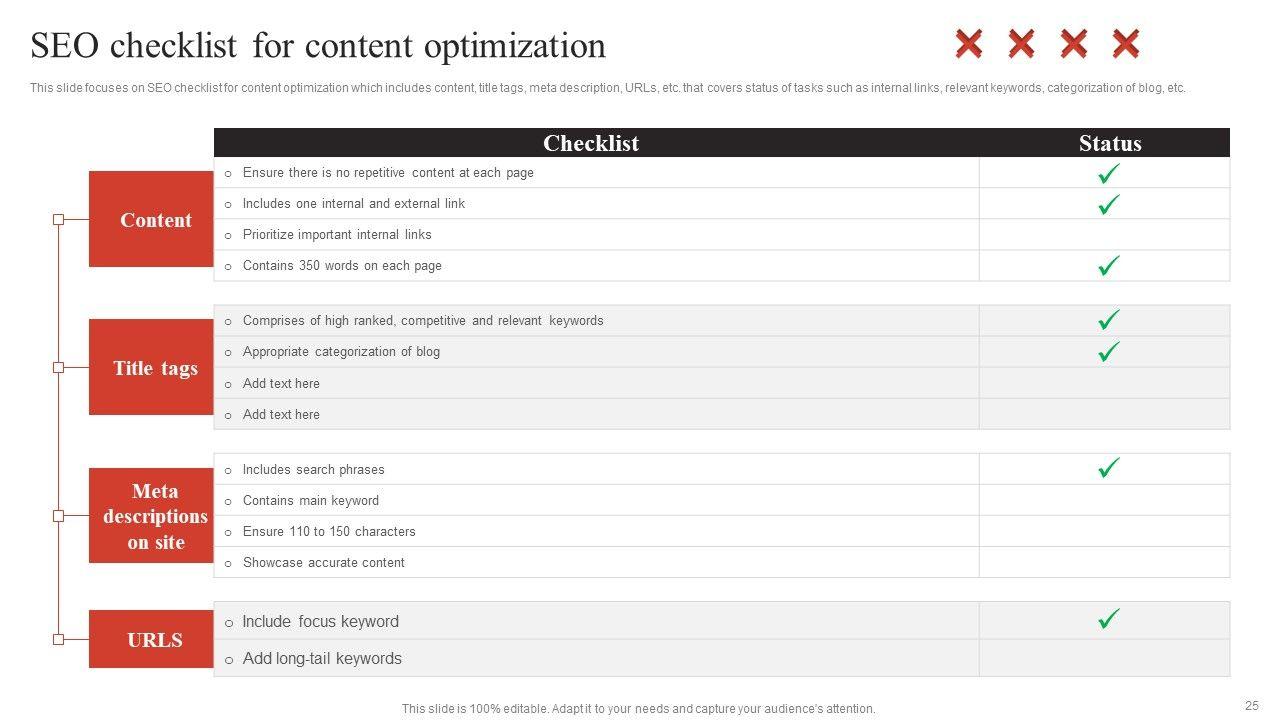This screenshot has width=1280, height=720.
Task: Click the checkmark beside internal and external link
Action: coord(1108,204)
